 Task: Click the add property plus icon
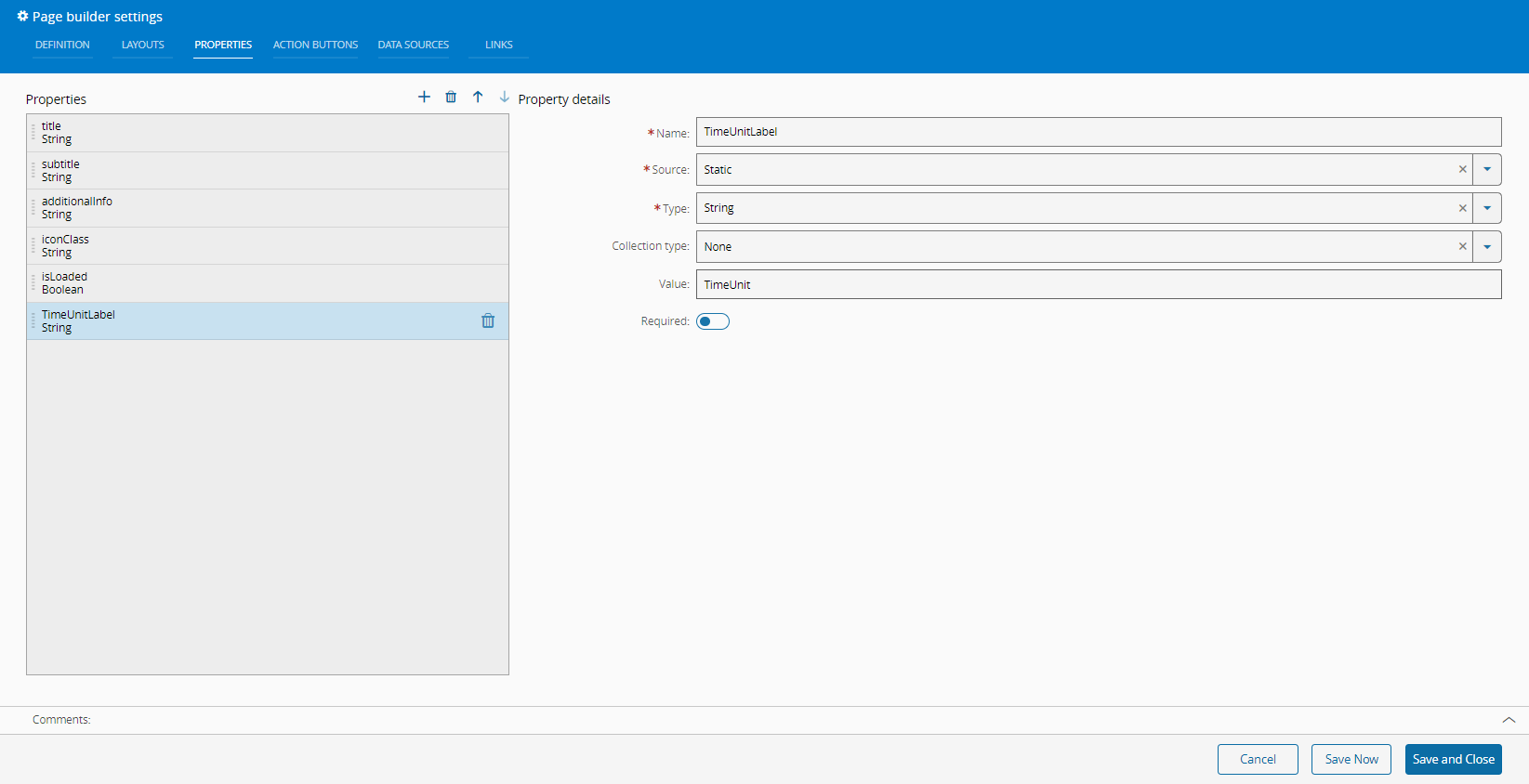(x=424, y=97)
